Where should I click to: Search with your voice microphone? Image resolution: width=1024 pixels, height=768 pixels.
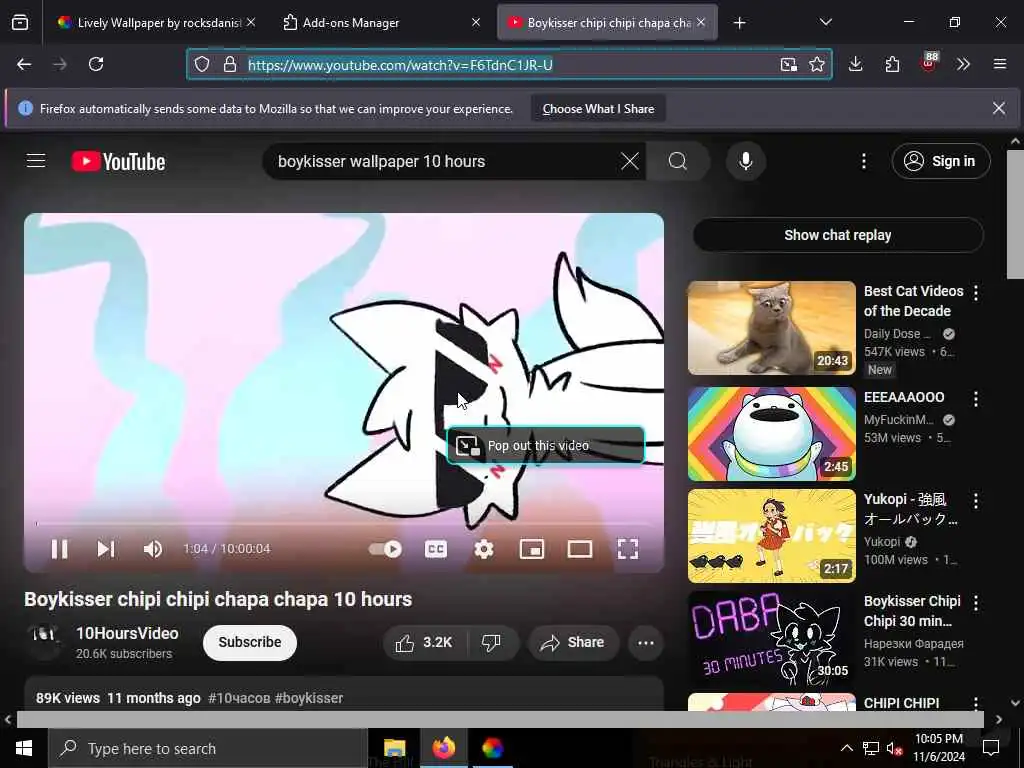coord(745,161)
